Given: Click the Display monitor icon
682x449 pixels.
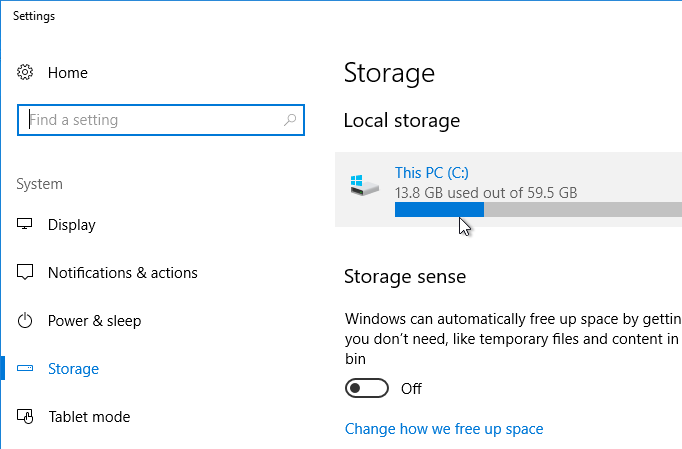Looking at the screenshot, I should coord(26,225).
